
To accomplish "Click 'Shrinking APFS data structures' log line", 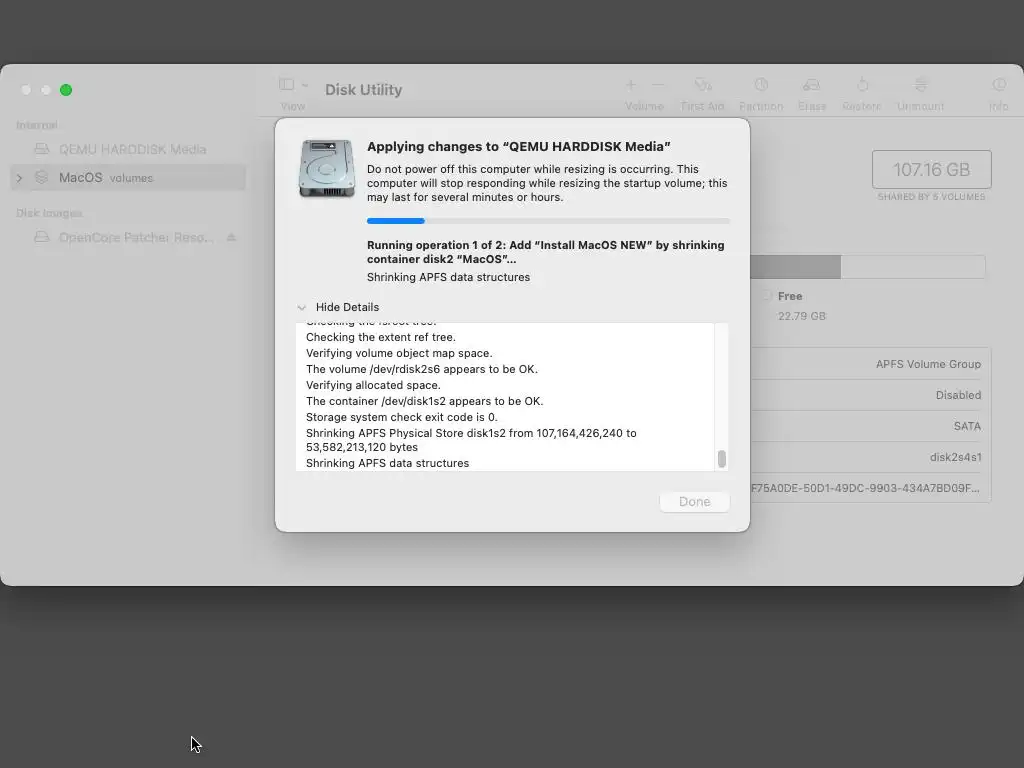I will pos(387,463).
